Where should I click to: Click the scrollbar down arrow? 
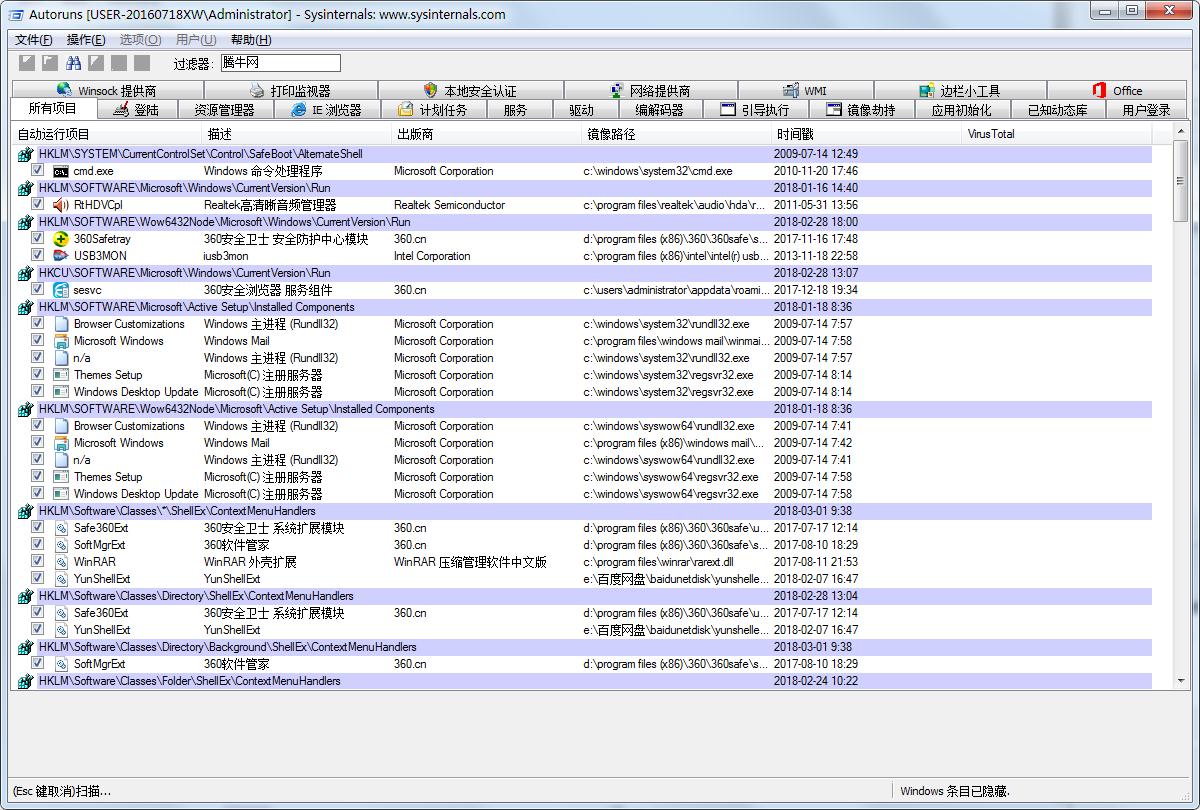(1181, 681)
